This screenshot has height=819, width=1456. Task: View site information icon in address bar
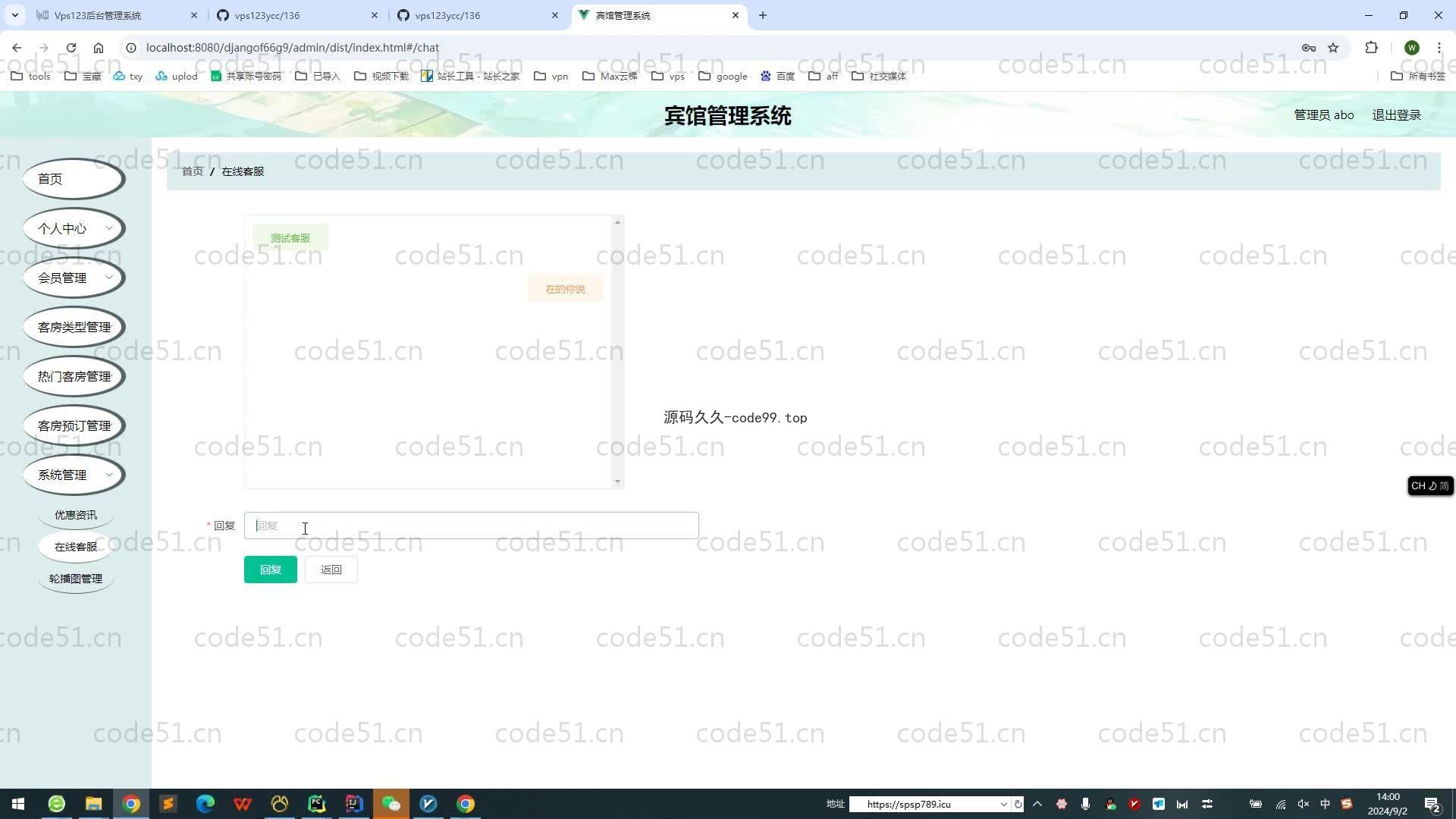pos(130,47)
